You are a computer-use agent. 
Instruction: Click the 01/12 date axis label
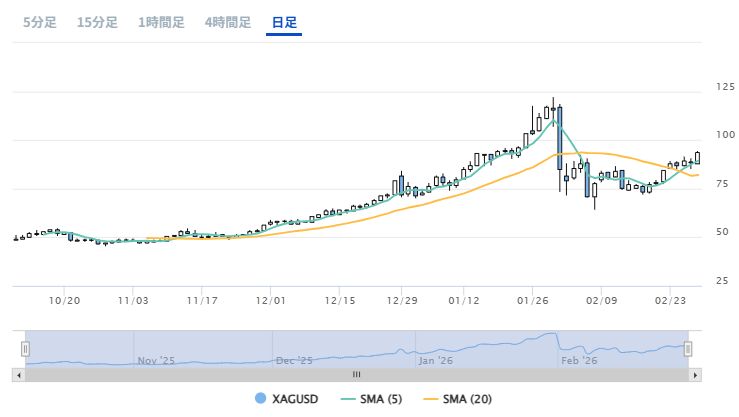464,301
